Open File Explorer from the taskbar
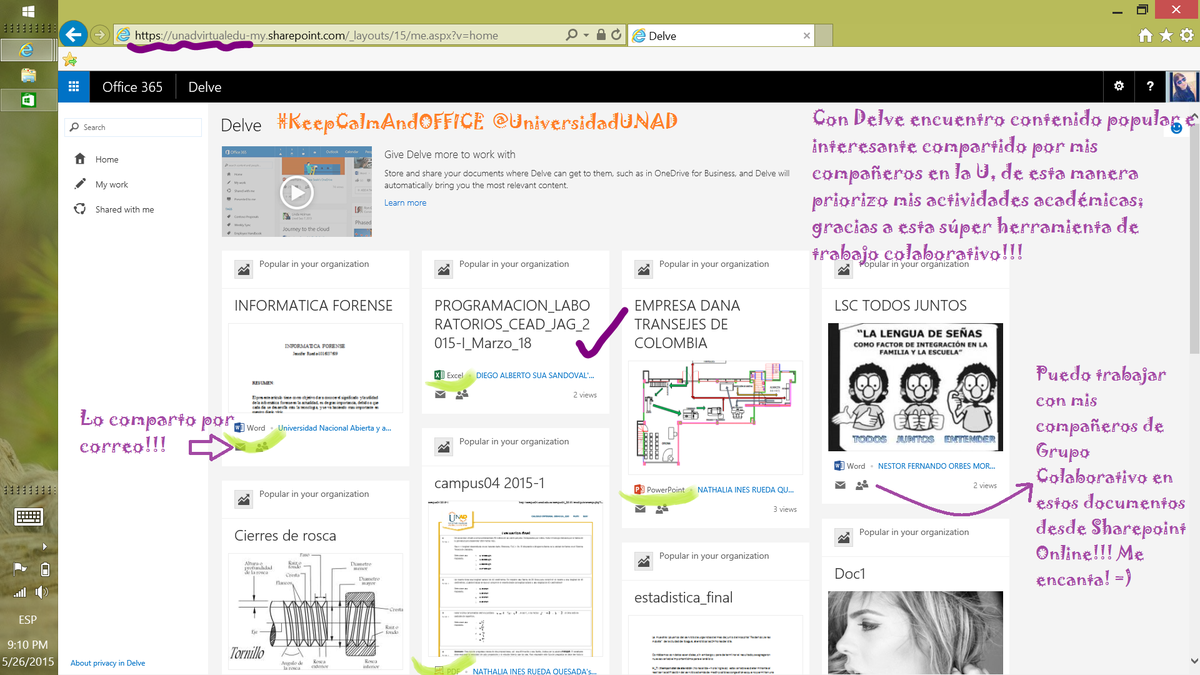 tap(28, 75)
